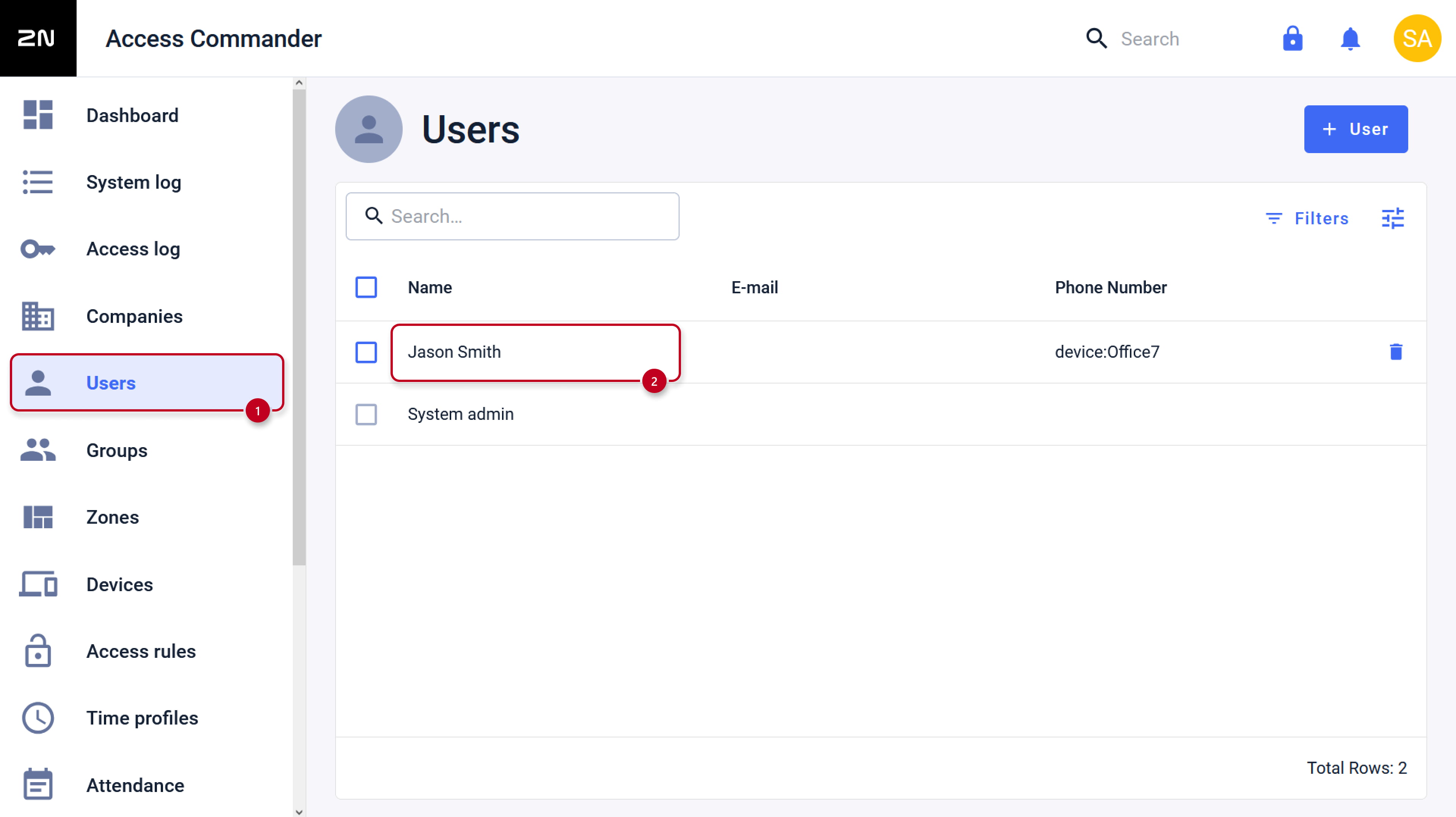Click the Companies building icon
1456x817 pixels.
(x=38, y=316)
